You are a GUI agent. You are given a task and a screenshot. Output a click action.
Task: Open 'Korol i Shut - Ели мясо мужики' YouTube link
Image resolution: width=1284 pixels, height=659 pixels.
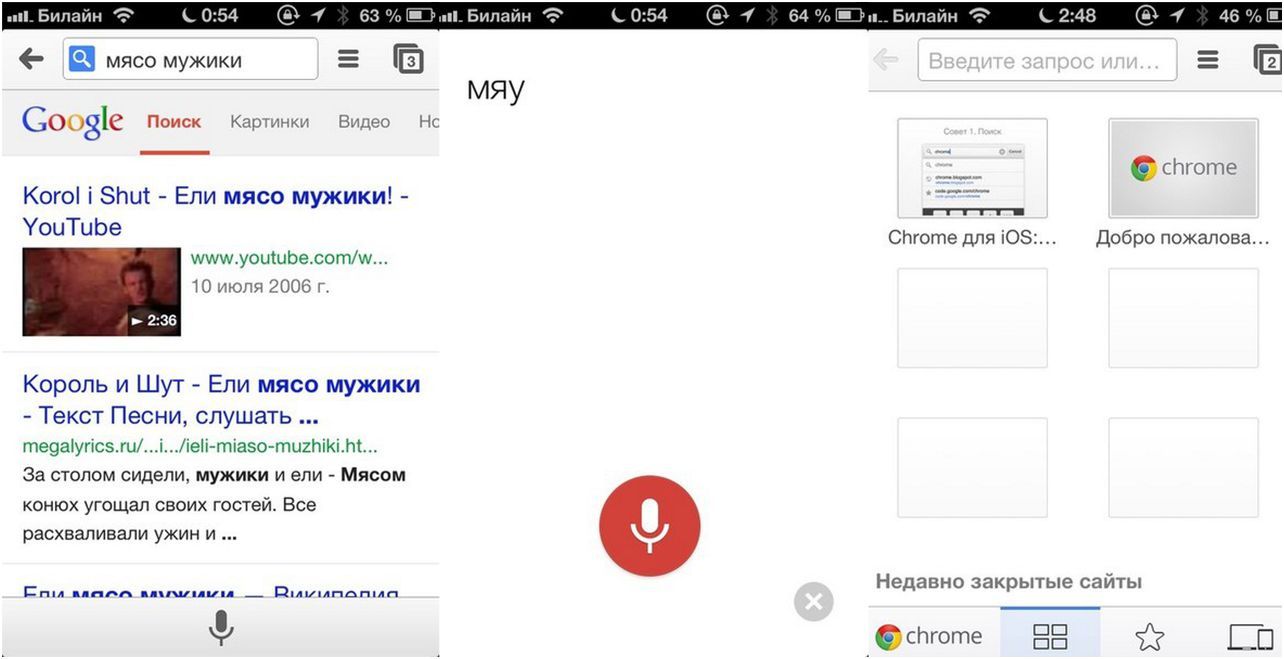(x=215, y=211)
